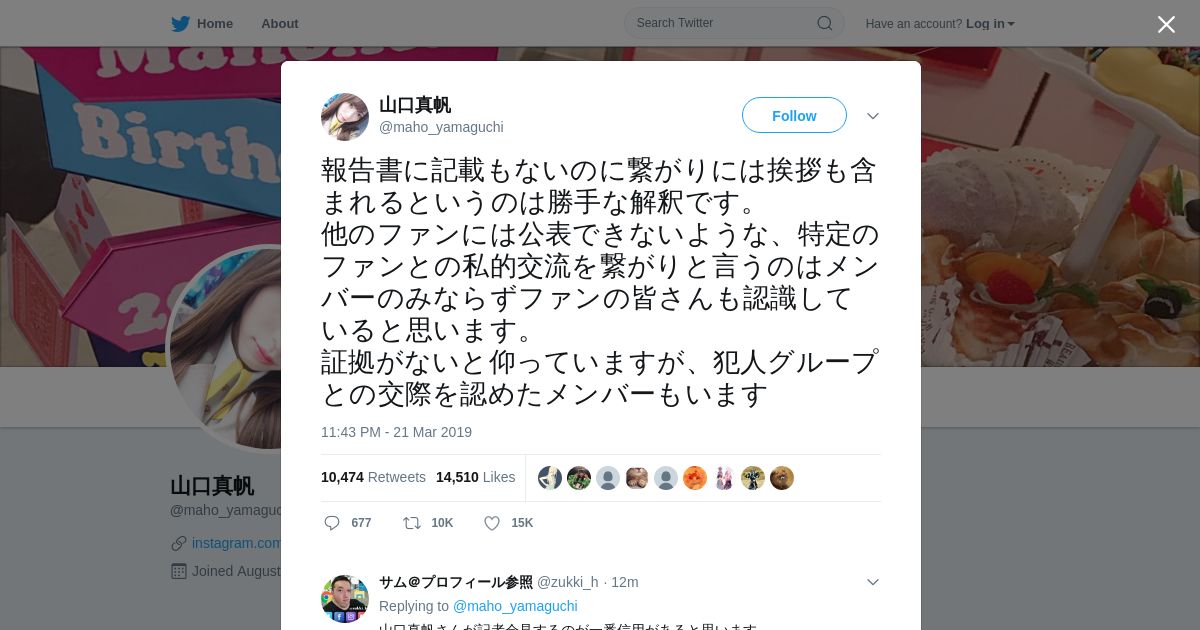
Task: Open the Log in dropdown
Action: [x=990, y=24]
